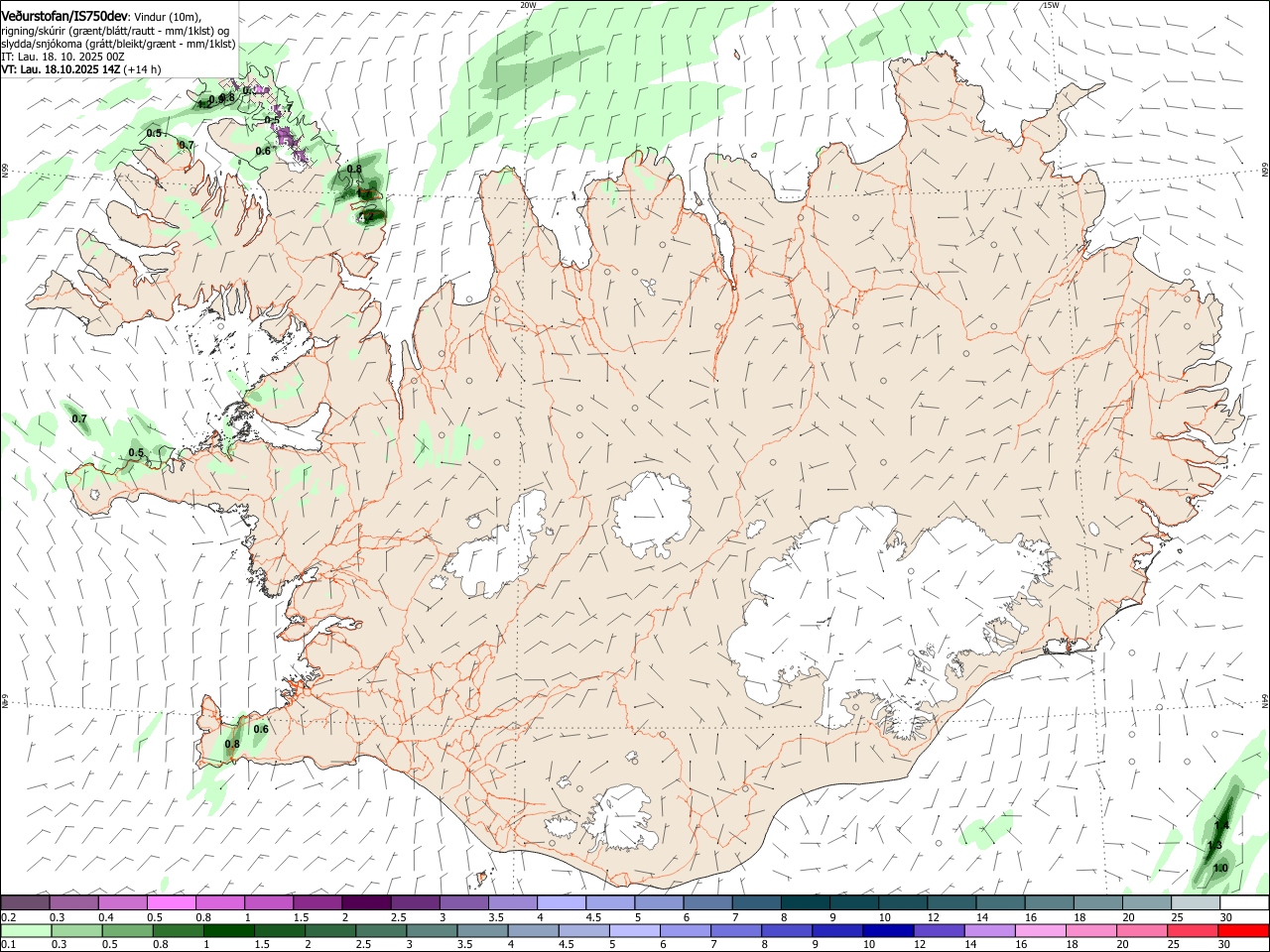
Task: Click the 20W longitude label at top
Action: click(x=528, y=5)
